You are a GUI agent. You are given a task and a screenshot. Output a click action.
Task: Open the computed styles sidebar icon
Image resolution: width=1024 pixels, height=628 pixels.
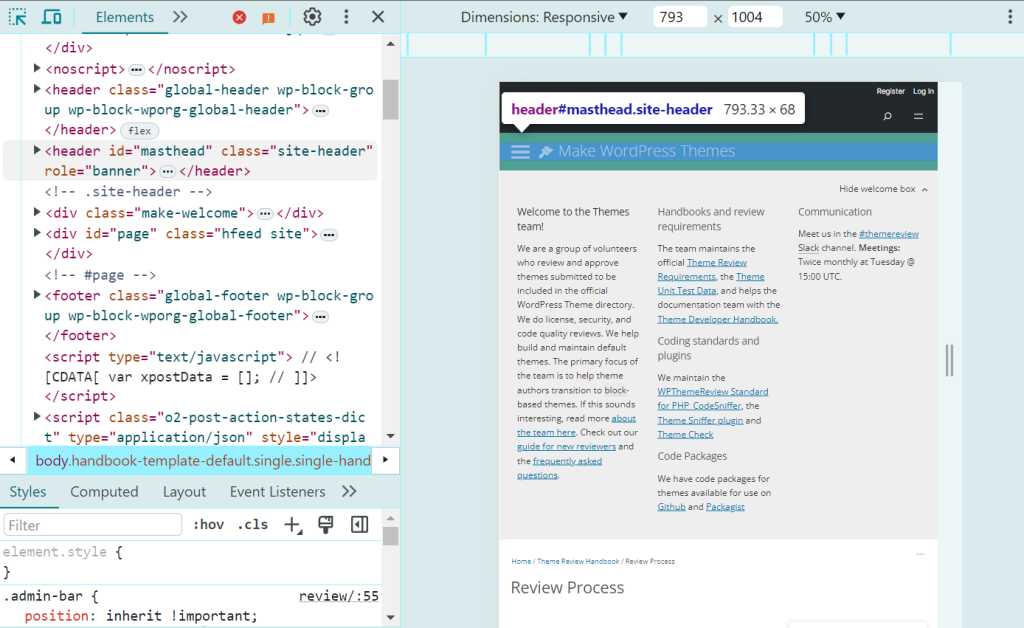point(359,523)
